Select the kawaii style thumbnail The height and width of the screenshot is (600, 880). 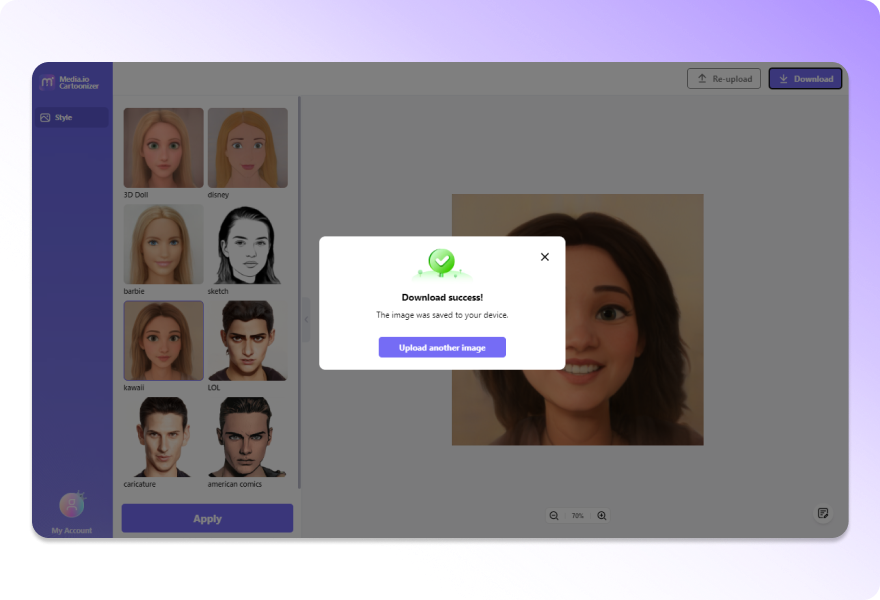[163, 341]
